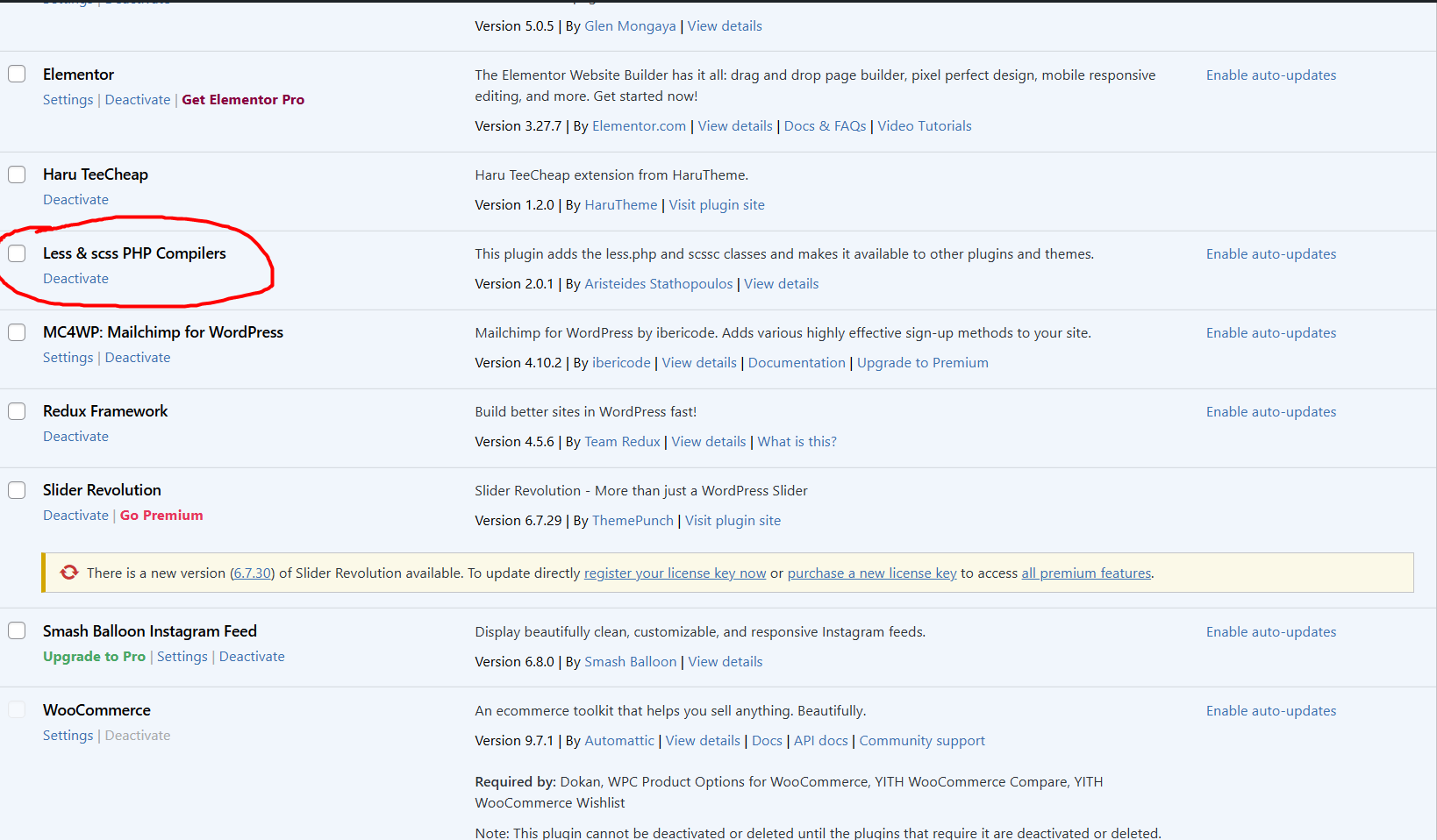The image size is (1437, 840).
Task: Open Elementor Video Tutorials link
Action: click(x=925, y=125)
